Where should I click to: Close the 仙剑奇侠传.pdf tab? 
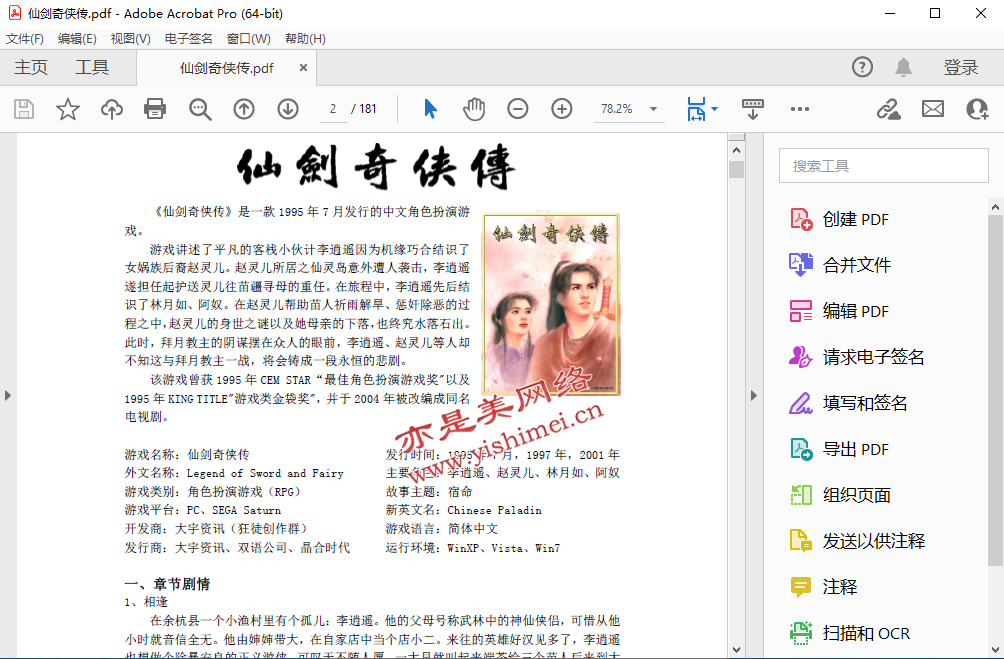(x=304, y=67)
